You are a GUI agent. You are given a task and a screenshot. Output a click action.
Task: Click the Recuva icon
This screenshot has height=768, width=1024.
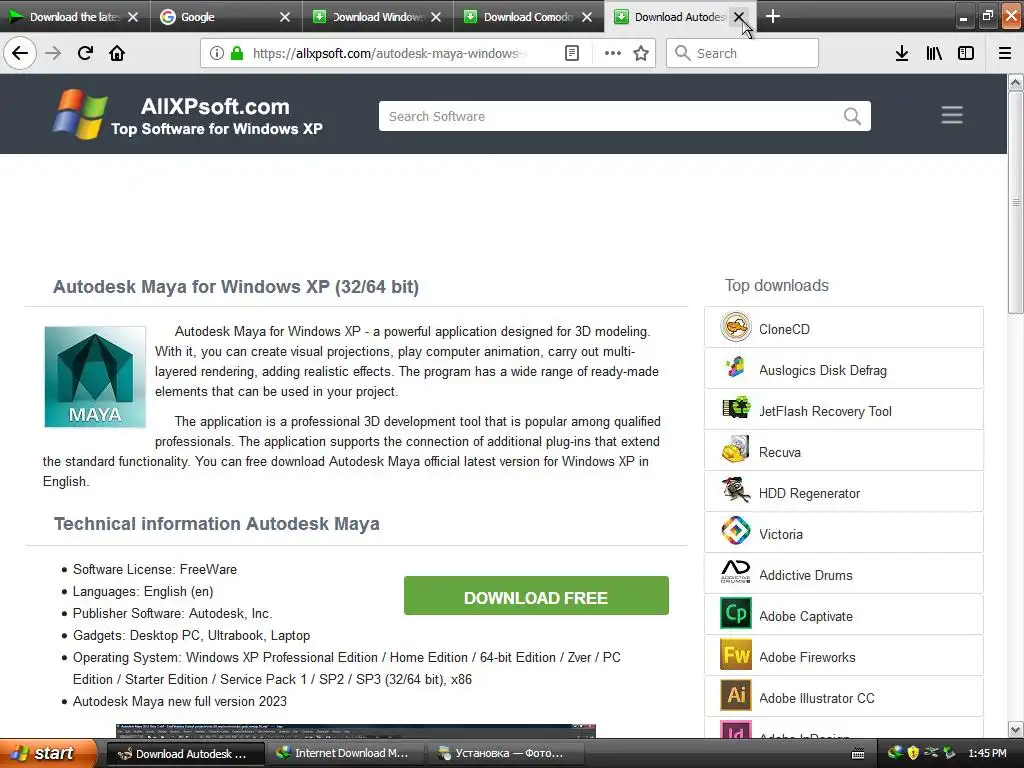point(735,450)
